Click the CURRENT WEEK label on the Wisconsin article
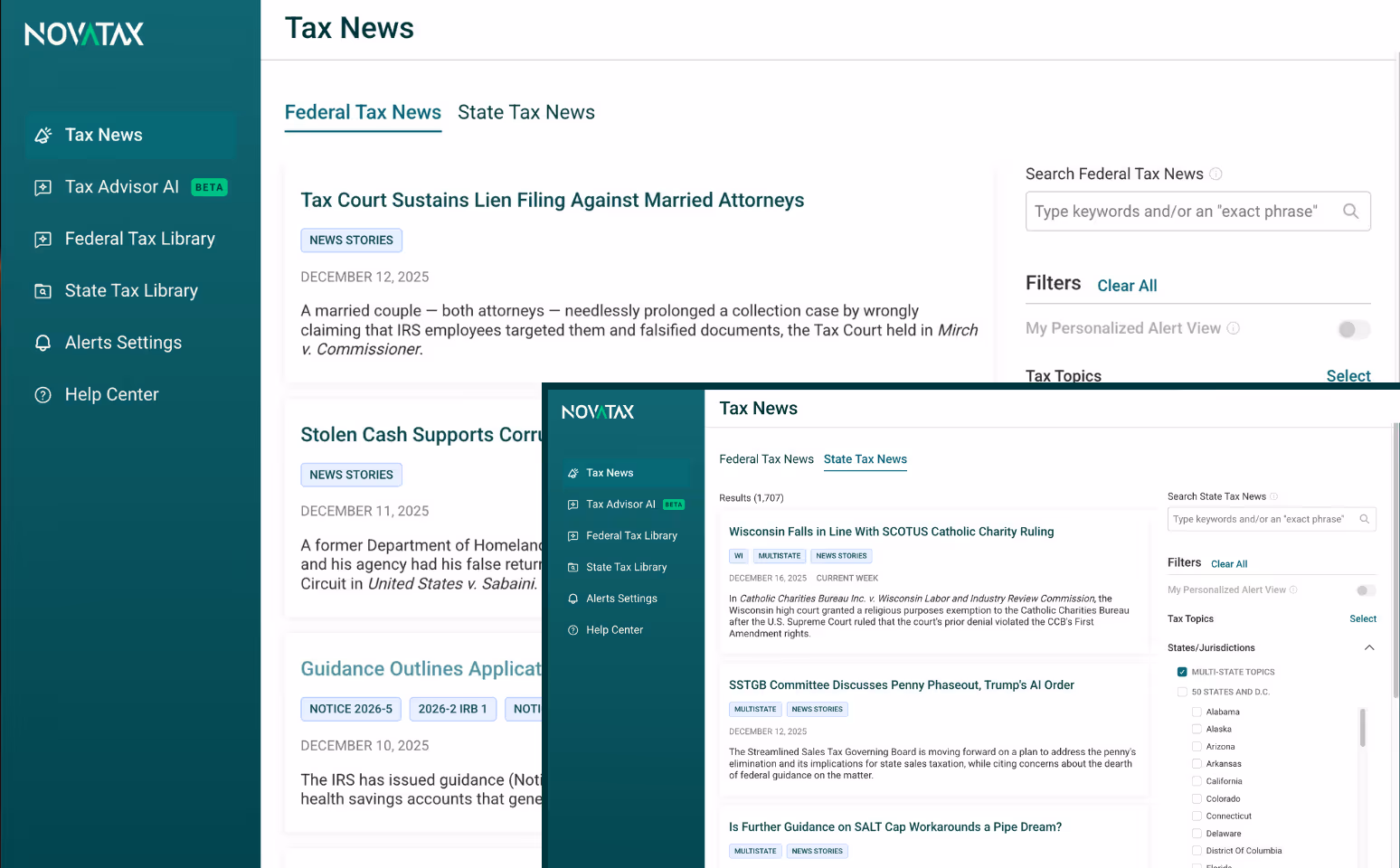The width and height of the screenshot is (1400, 868). [847, 579]
